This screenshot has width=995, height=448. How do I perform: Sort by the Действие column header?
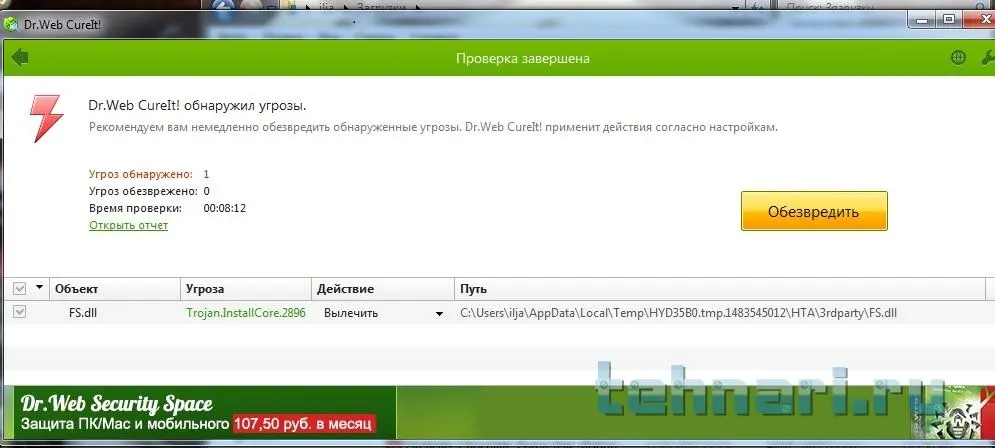tap(383, 289)
